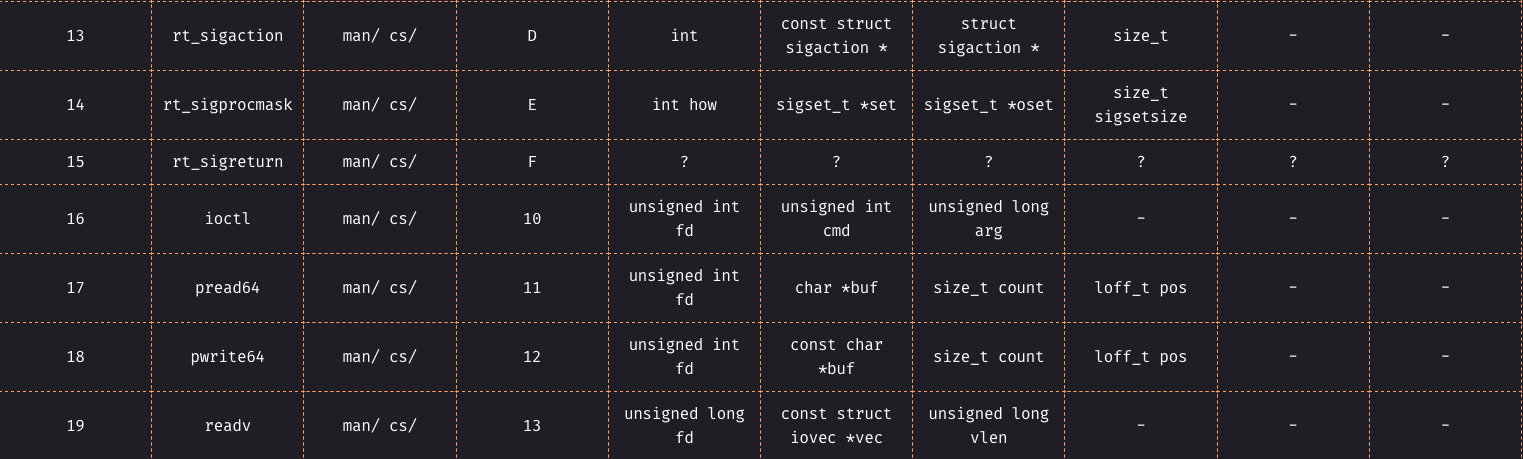Follow the cs/ link for ioctl

(403, 219)
